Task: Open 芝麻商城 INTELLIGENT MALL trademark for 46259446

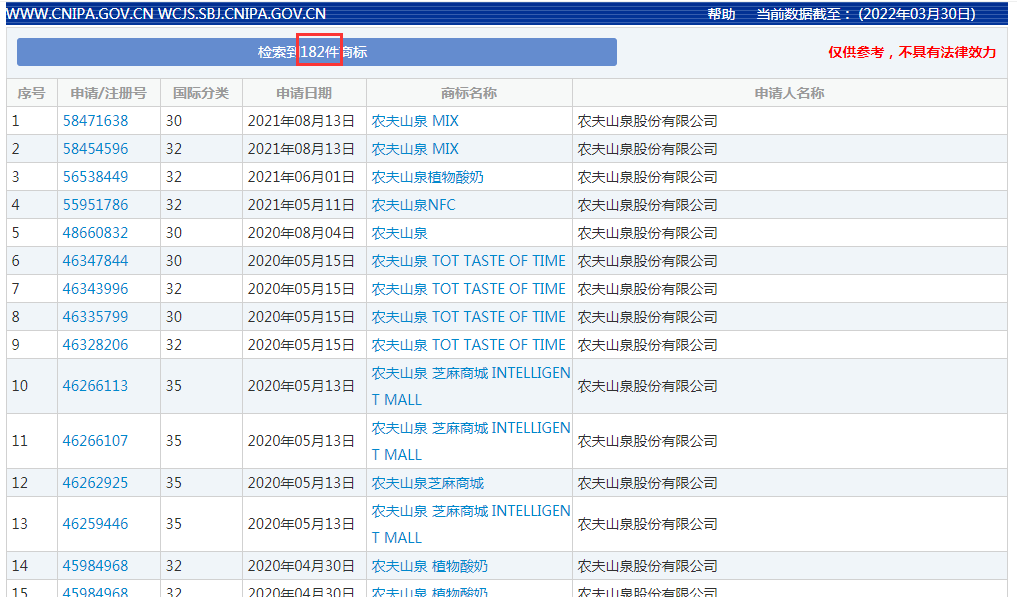Action: click(x=471, y=524)
